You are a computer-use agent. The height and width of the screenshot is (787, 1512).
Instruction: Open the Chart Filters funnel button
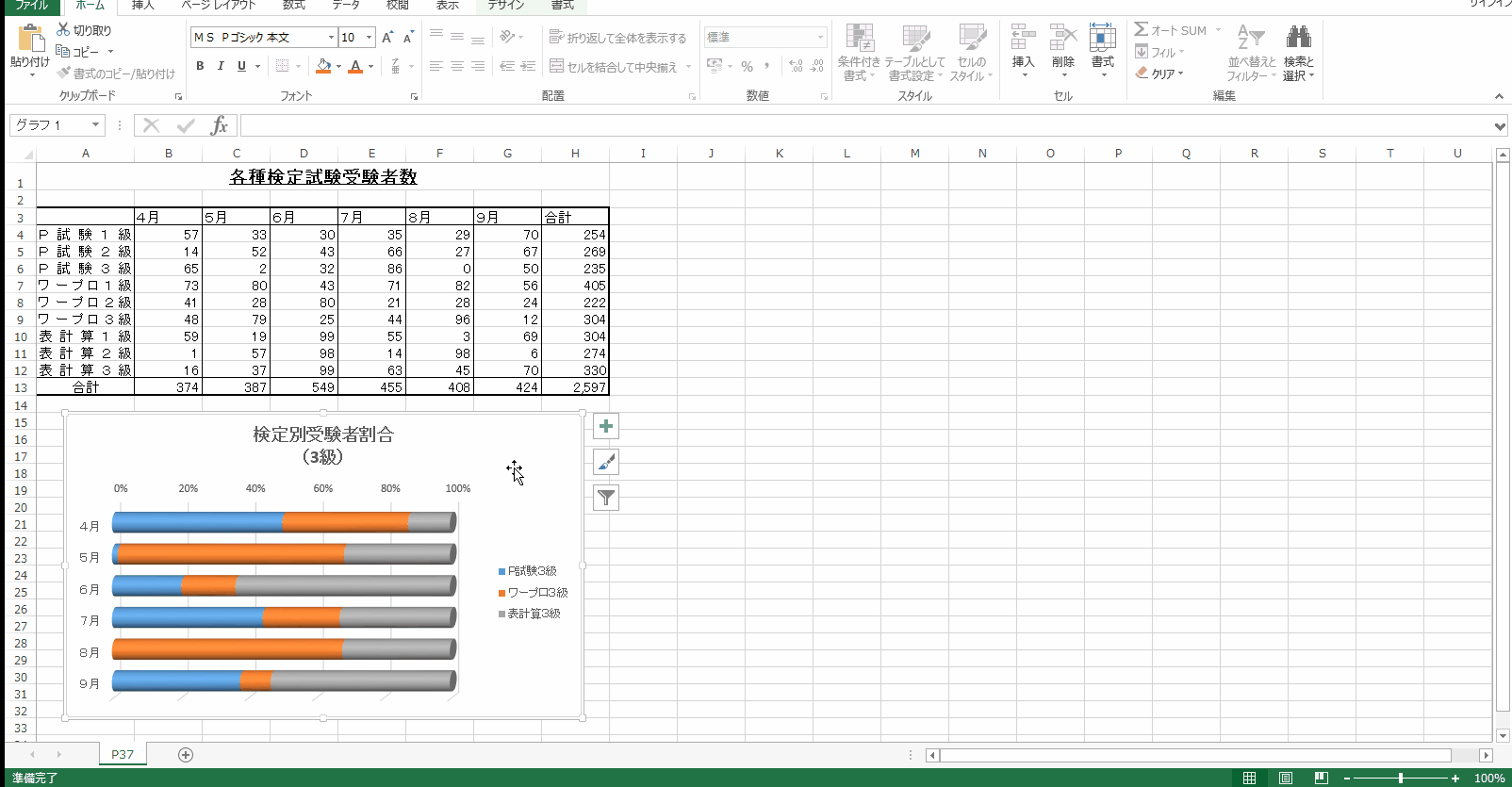pyautogui.click(x=606, y=498)
